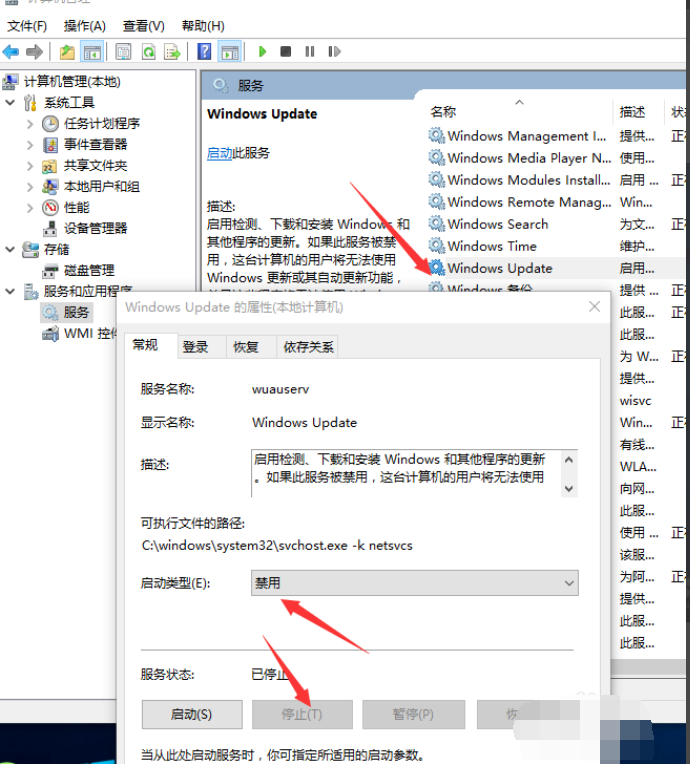690x764 pixels.
Task: Expand the 任务计划程序 node
Action: click(x=30, y=124)
